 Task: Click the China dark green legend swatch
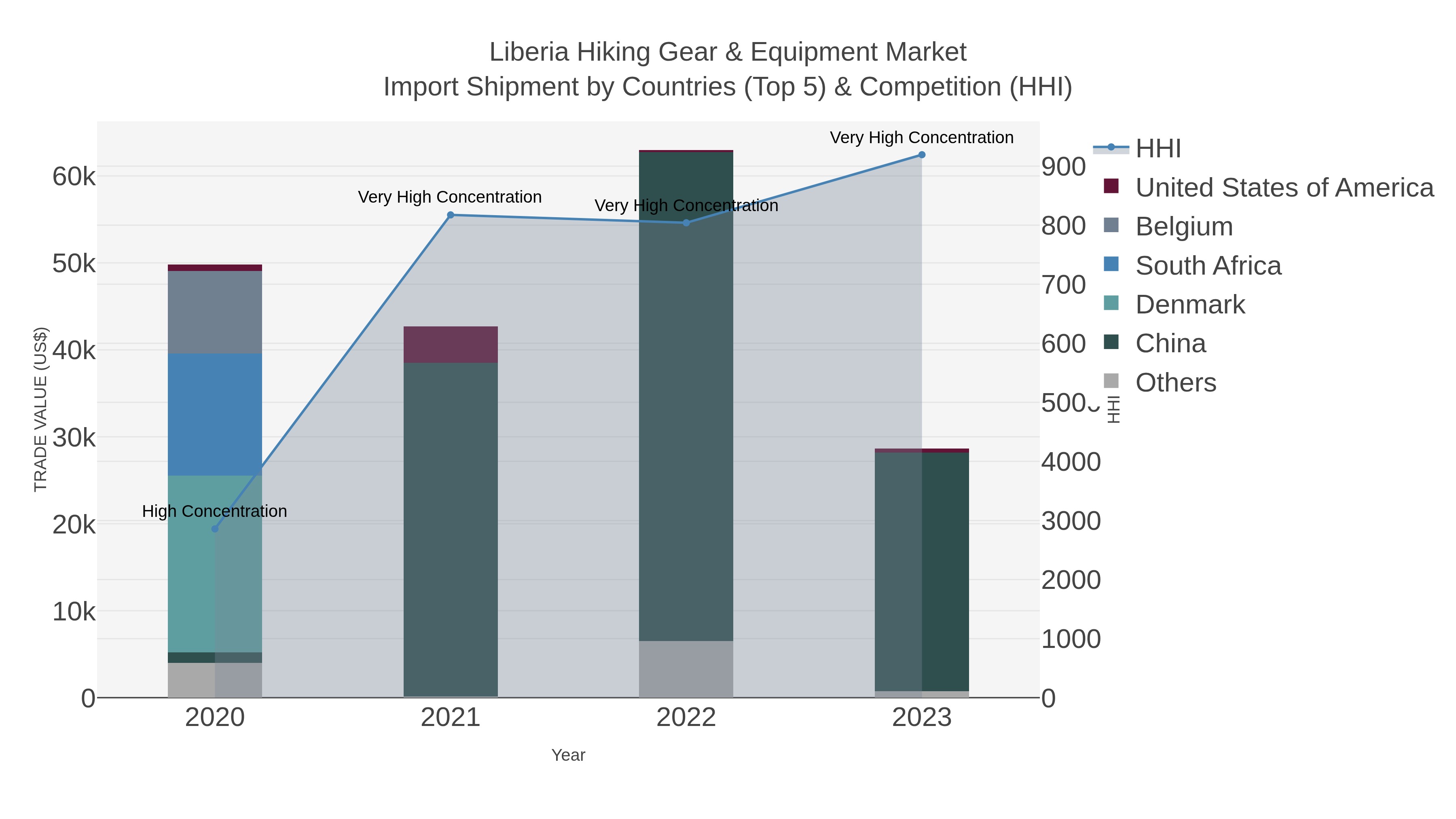[1111, 342]
